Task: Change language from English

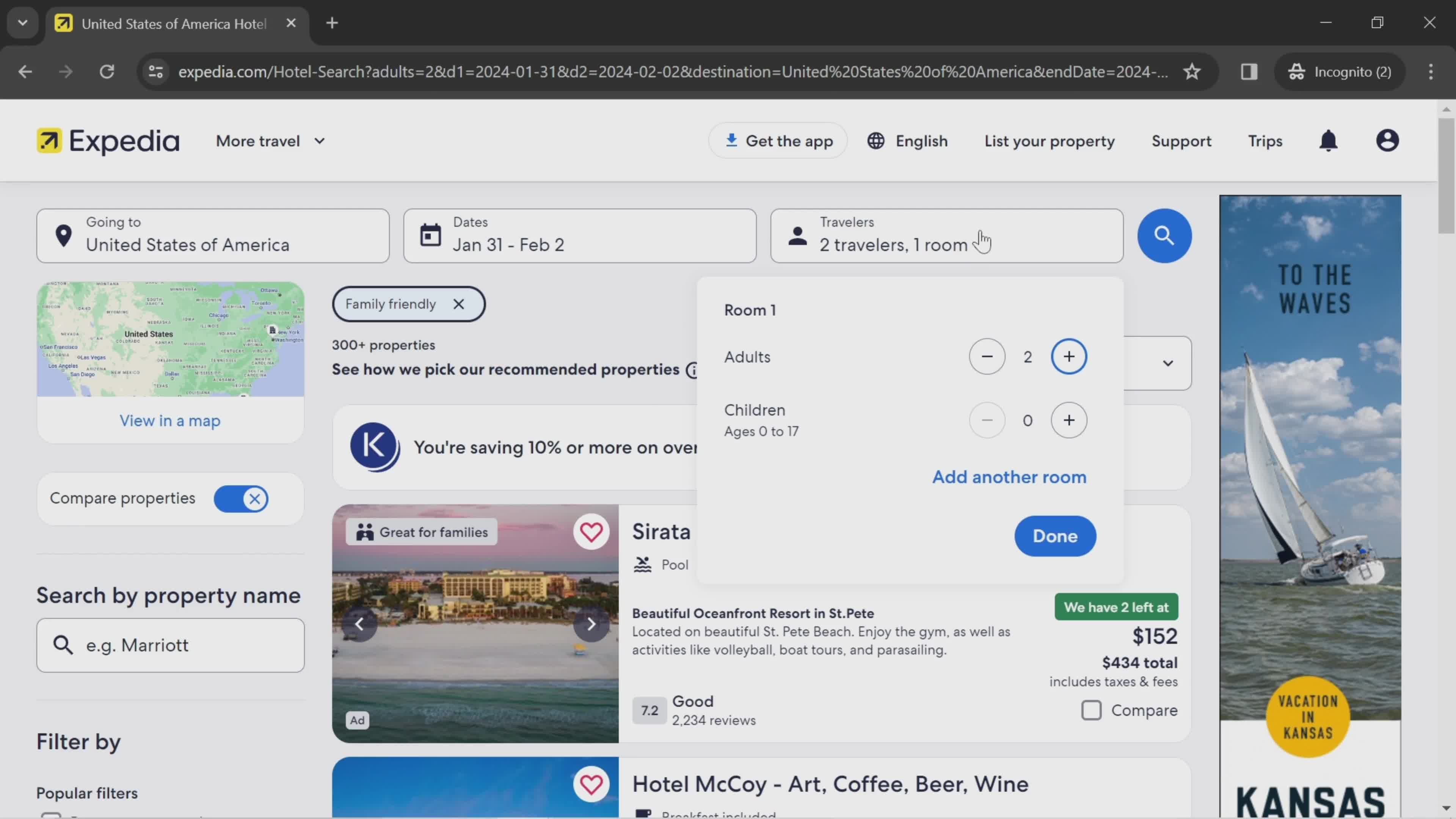Action: 907,141
